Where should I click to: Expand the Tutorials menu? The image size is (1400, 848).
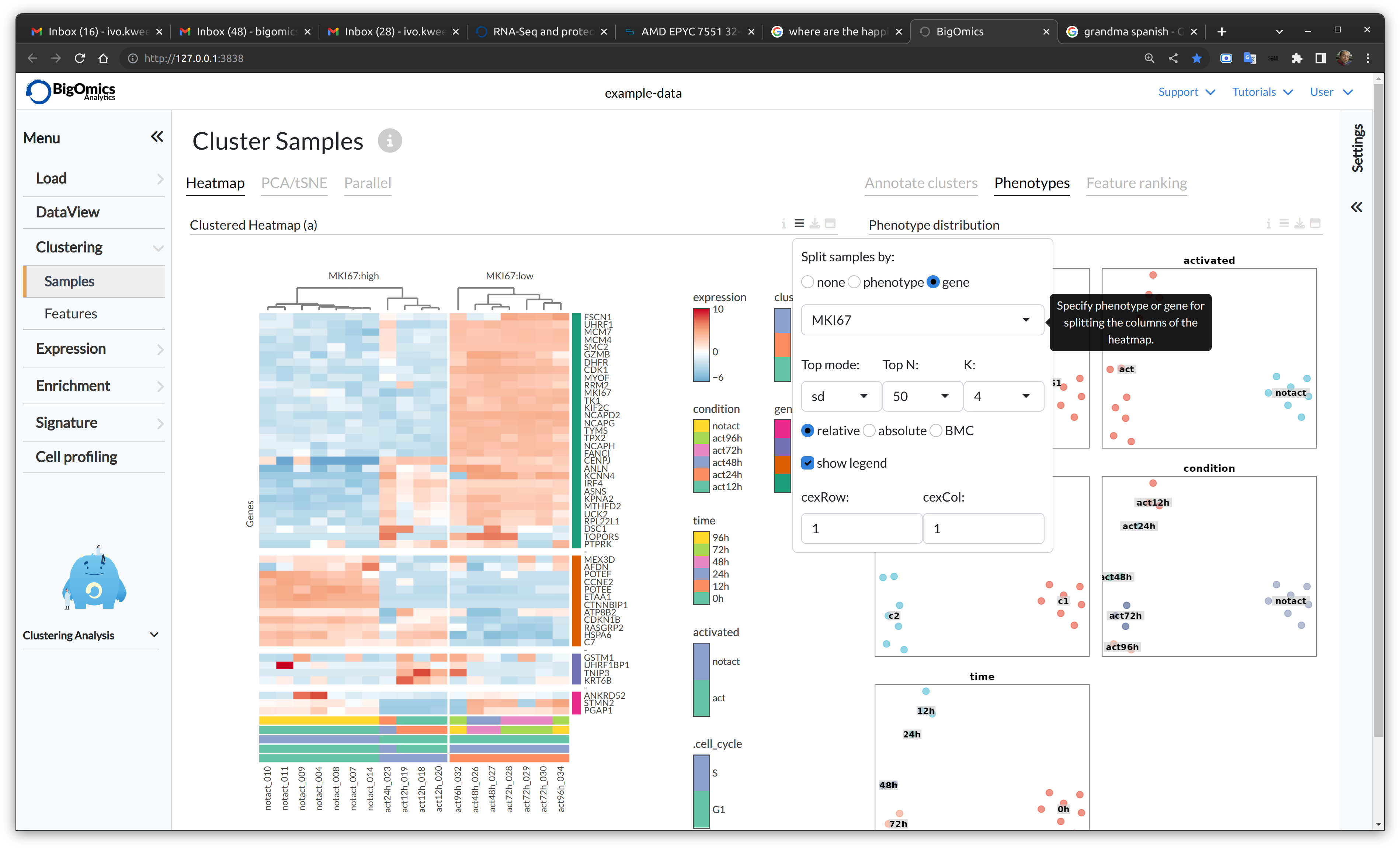tap(1262, 92)
